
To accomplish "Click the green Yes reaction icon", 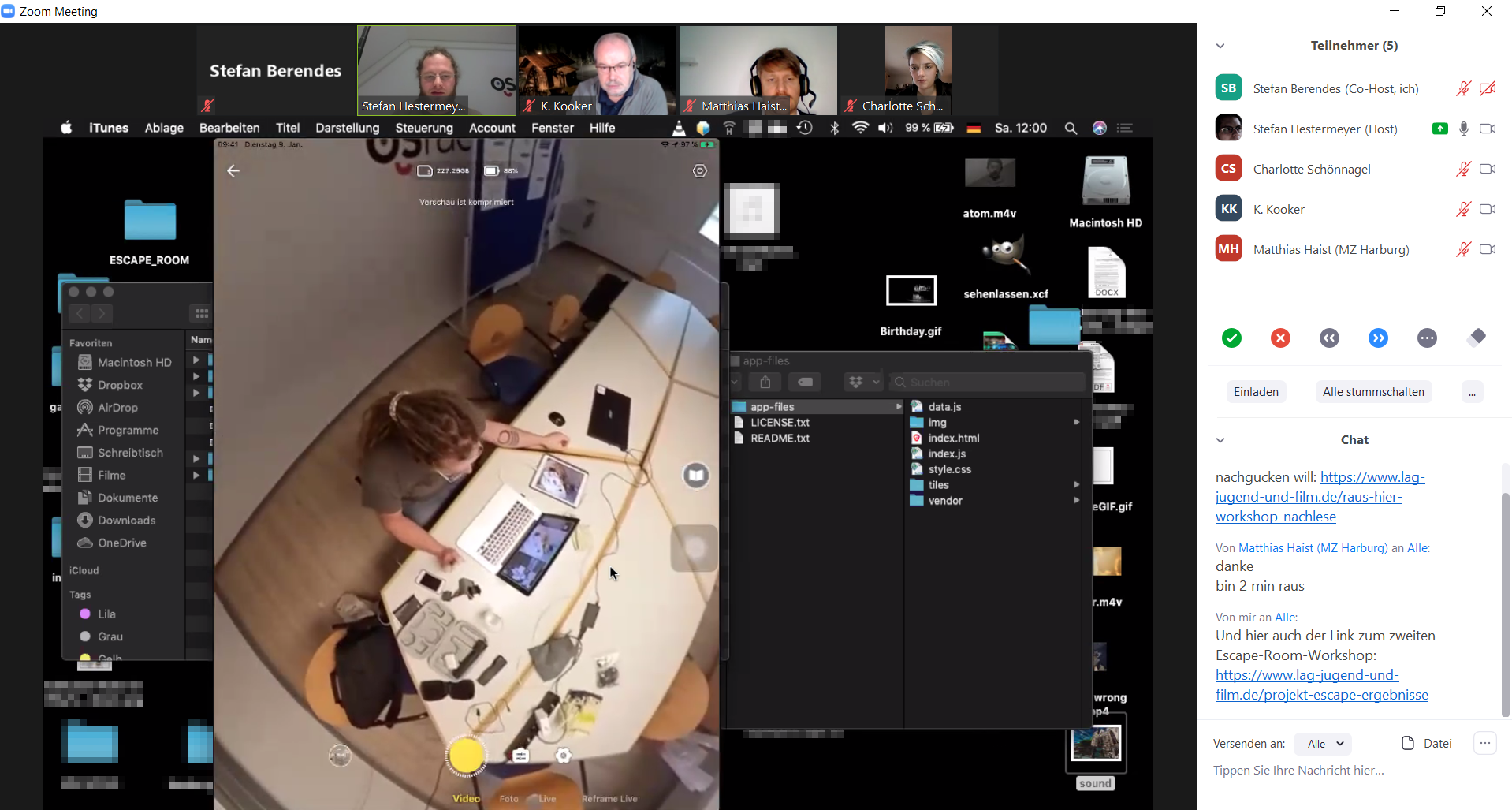I will (x=1231, y=338).
